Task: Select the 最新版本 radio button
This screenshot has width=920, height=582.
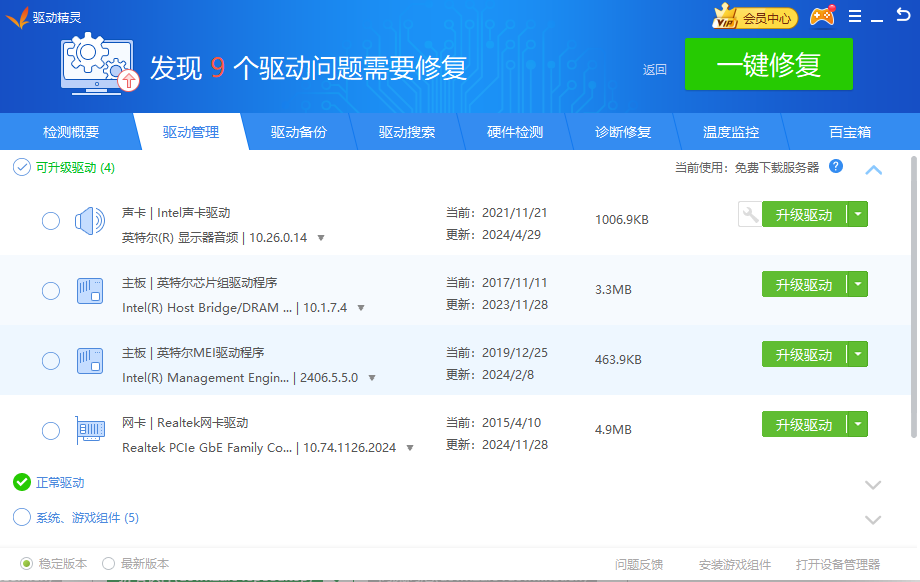Action: click(x=108, y=564)
